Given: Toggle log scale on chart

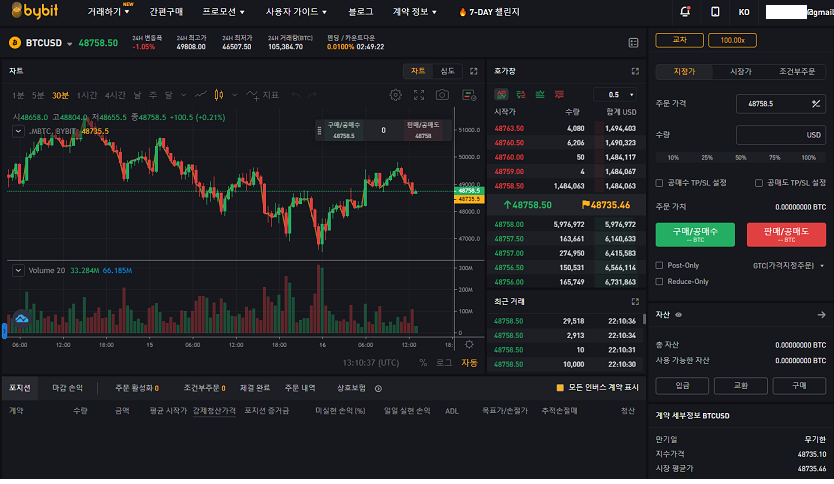Looking at the screenshot, I should click(444, 363).
